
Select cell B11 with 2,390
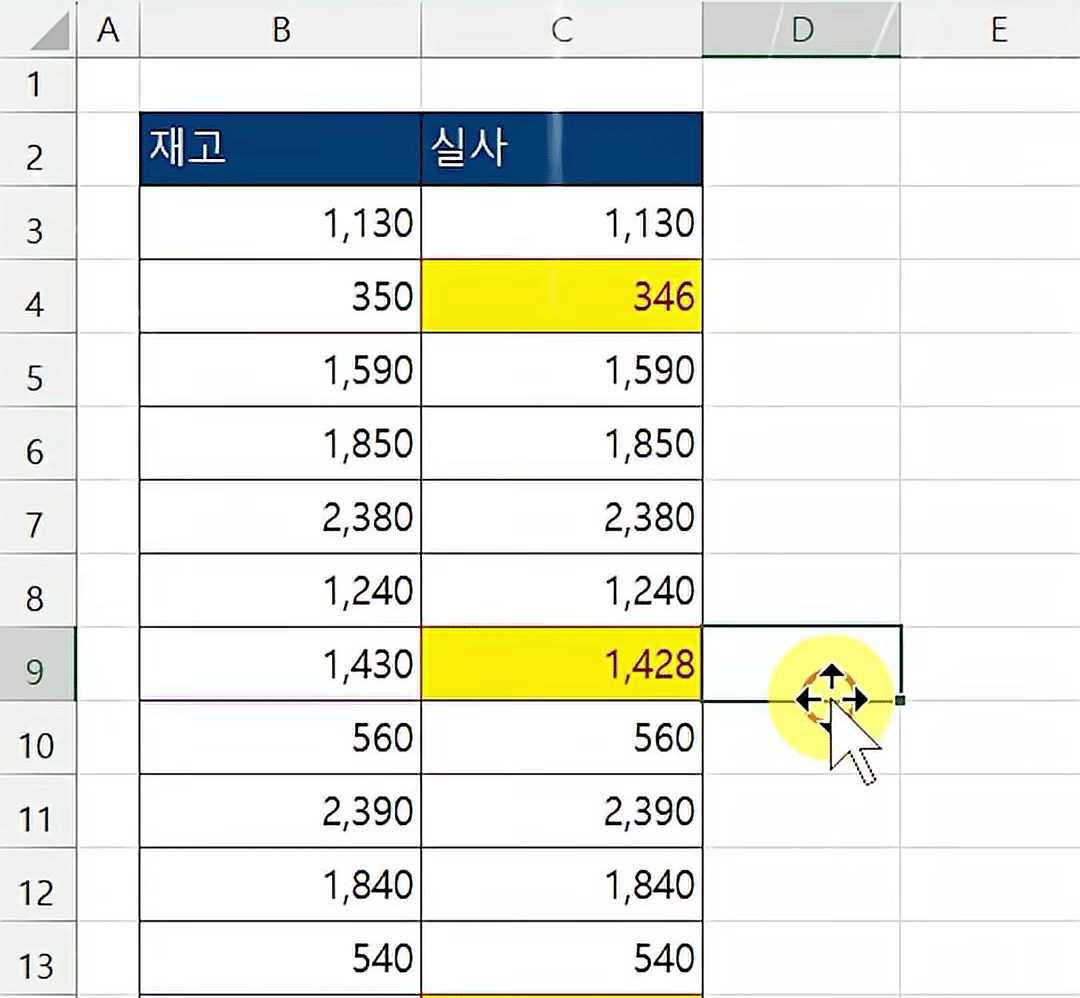click(280, 811)
